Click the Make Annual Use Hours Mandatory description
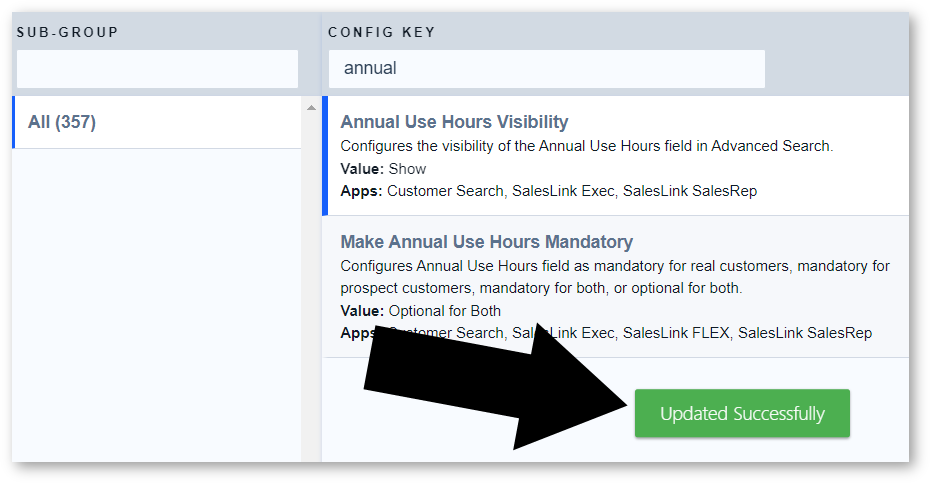 pyautogui.click(x=614, y=277)
